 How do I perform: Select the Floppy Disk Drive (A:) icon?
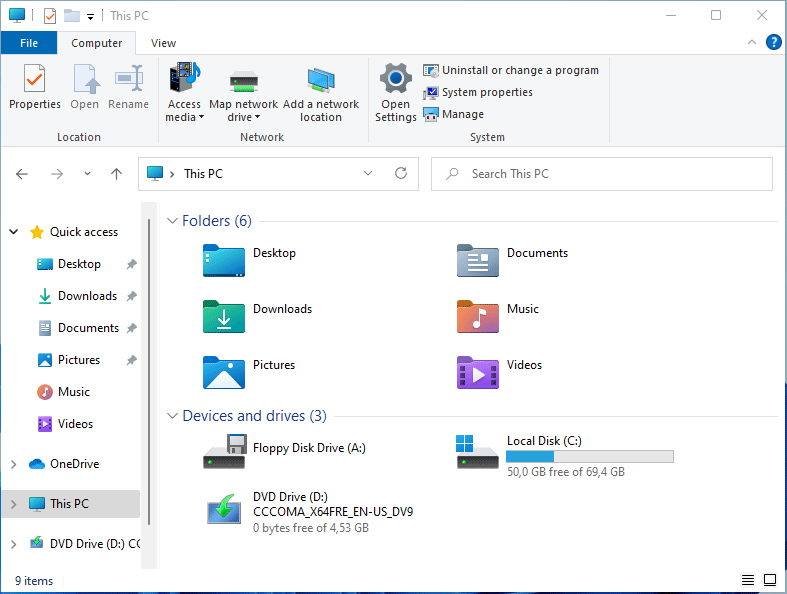224,451
